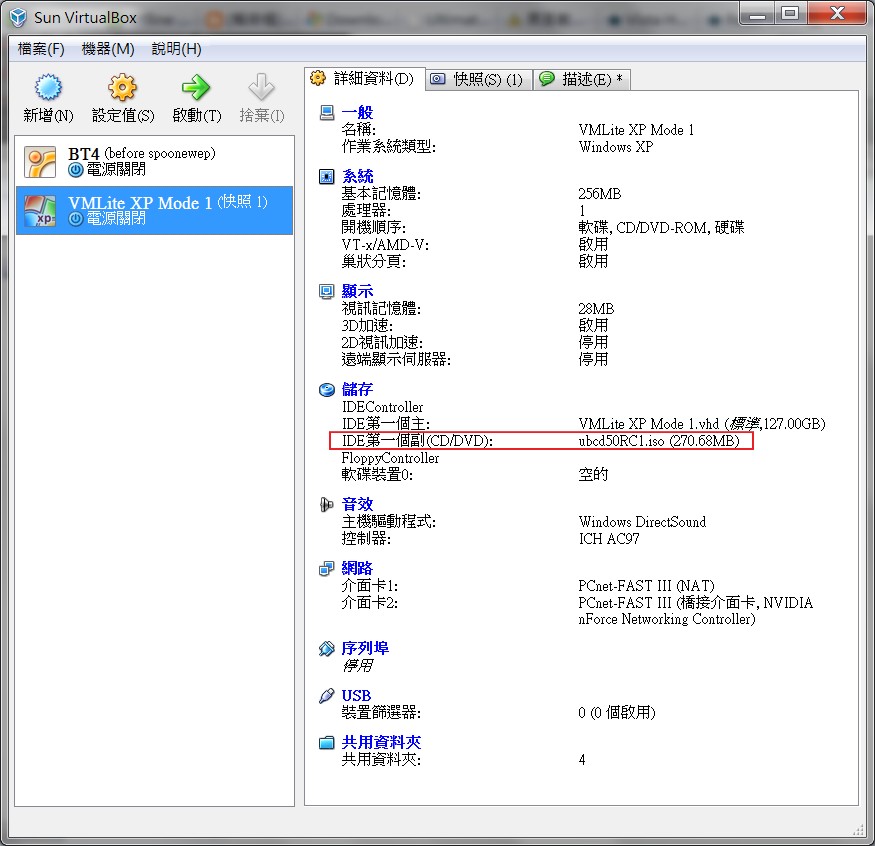Click the Sun VirtualBox title bar cube icon
The height and width of the screenshot is (846, 875).
[x=18, y=17]
